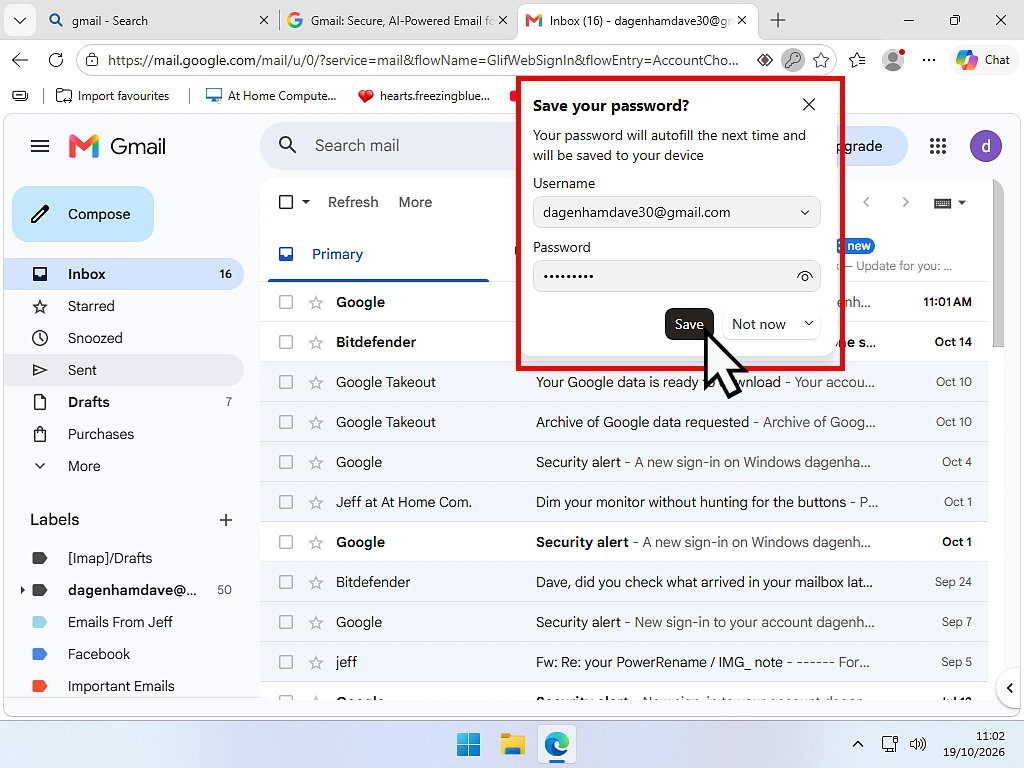Tick checkbox for Dim your monitor email
Viewport: 1024px width, 768px height.
coord(286,502)
